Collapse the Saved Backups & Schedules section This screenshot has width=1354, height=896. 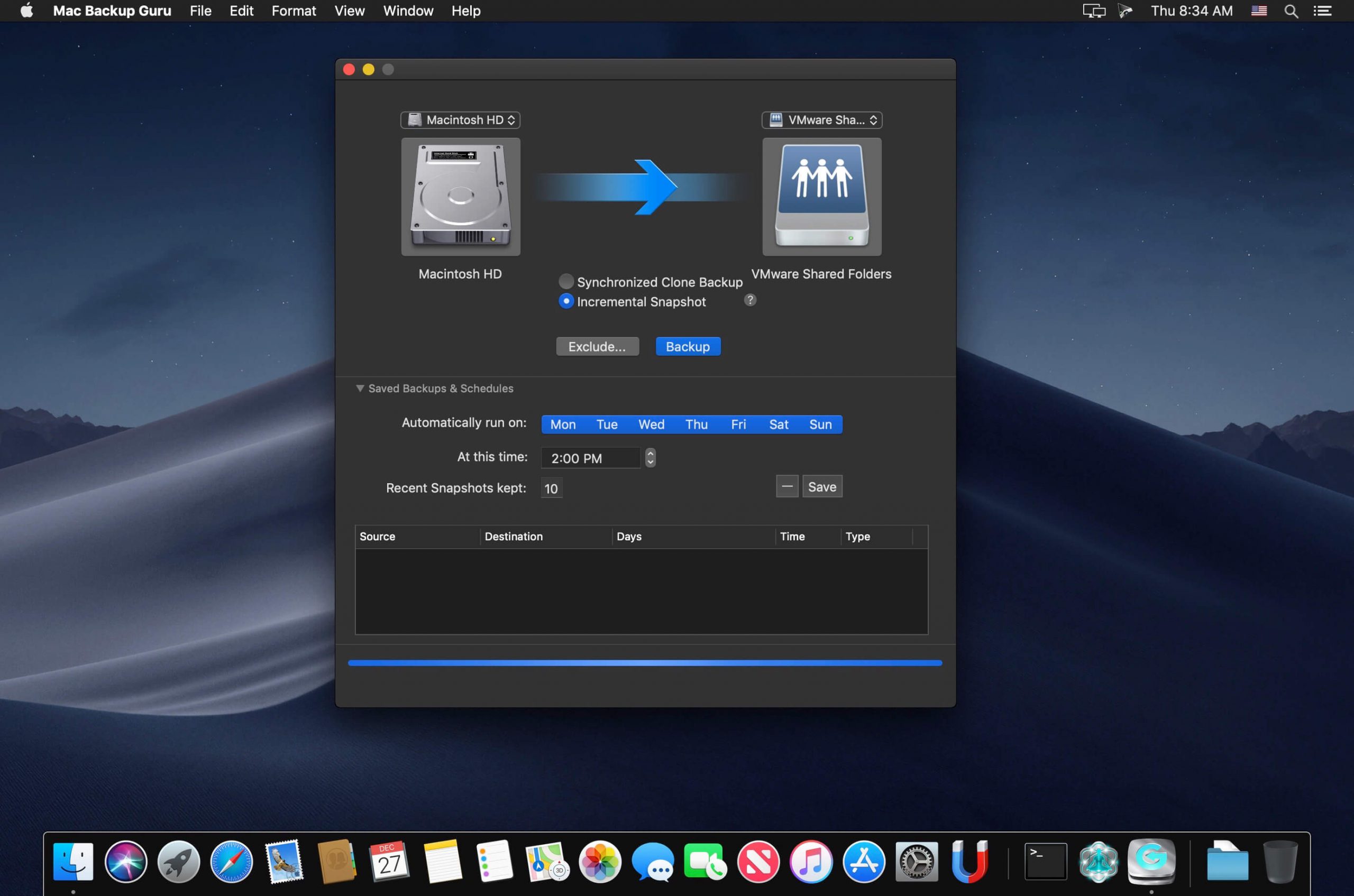click(x=361, y=388)
